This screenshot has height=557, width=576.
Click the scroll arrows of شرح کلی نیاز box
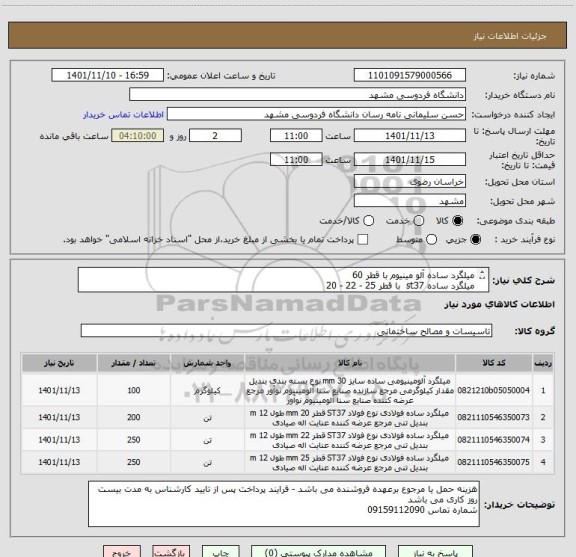(482, 275)
